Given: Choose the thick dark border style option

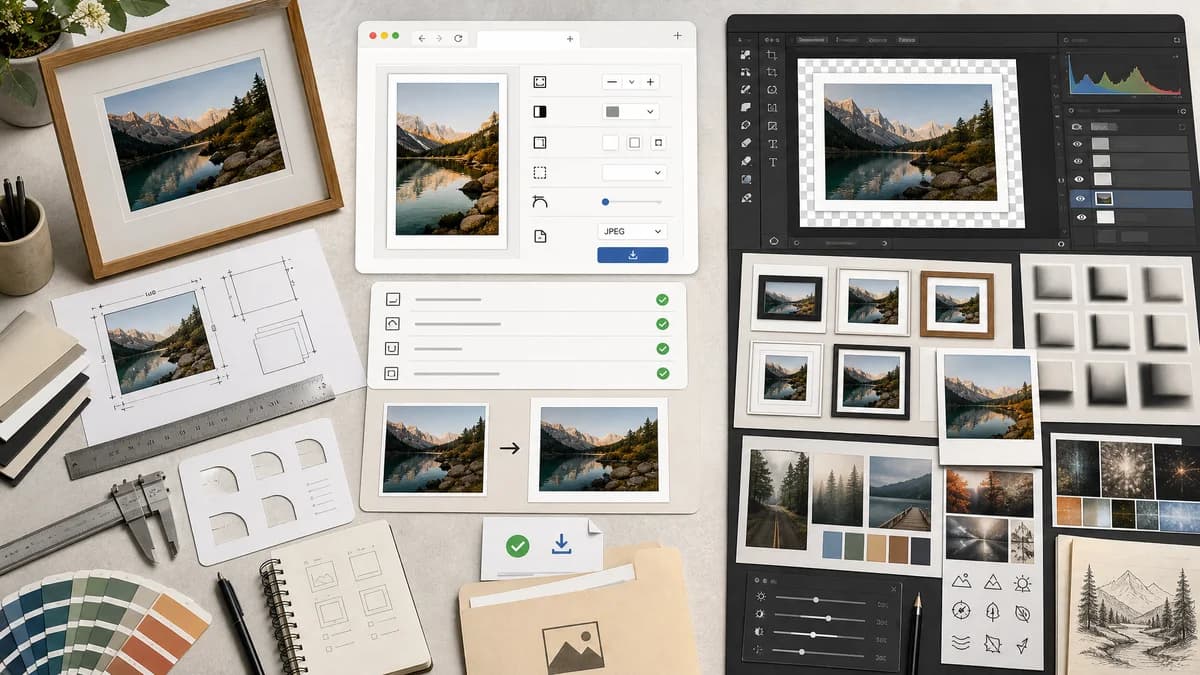Looking at the screenshot, I should tap(658, 143).
